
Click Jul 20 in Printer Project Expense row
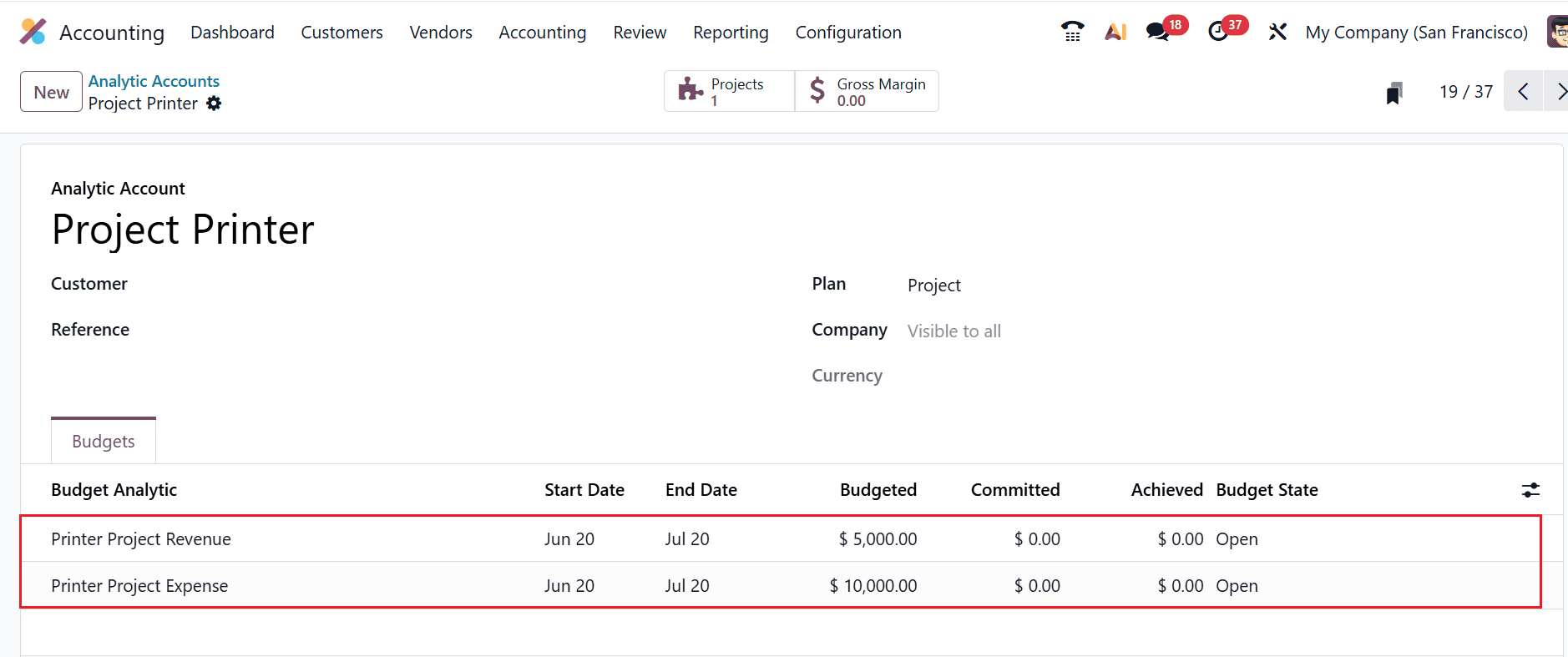pos(687,586)
